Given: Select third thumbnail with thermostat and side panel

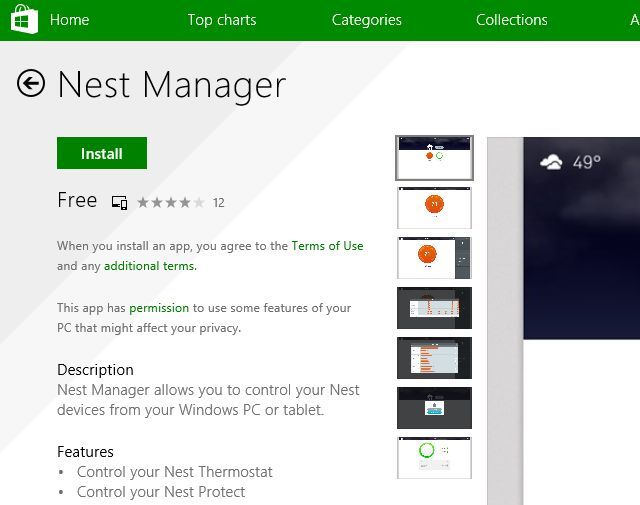Looking at the screenshot, I should (434, 258).
